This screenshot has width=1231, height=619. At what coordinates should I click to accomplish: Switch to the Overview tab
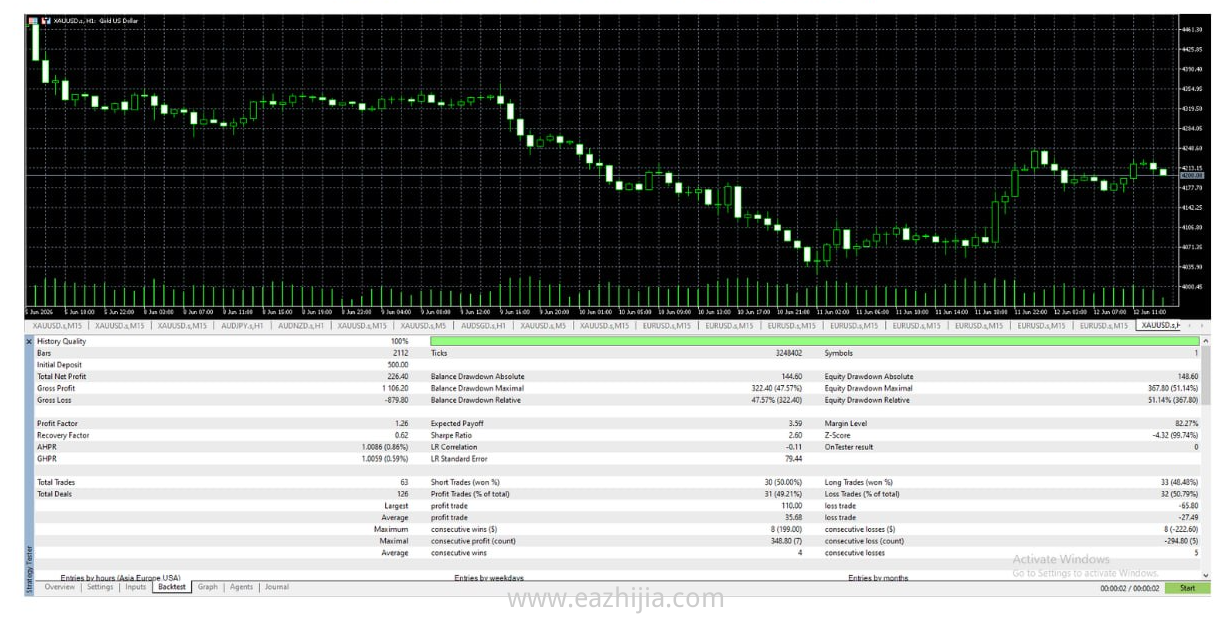59,588
